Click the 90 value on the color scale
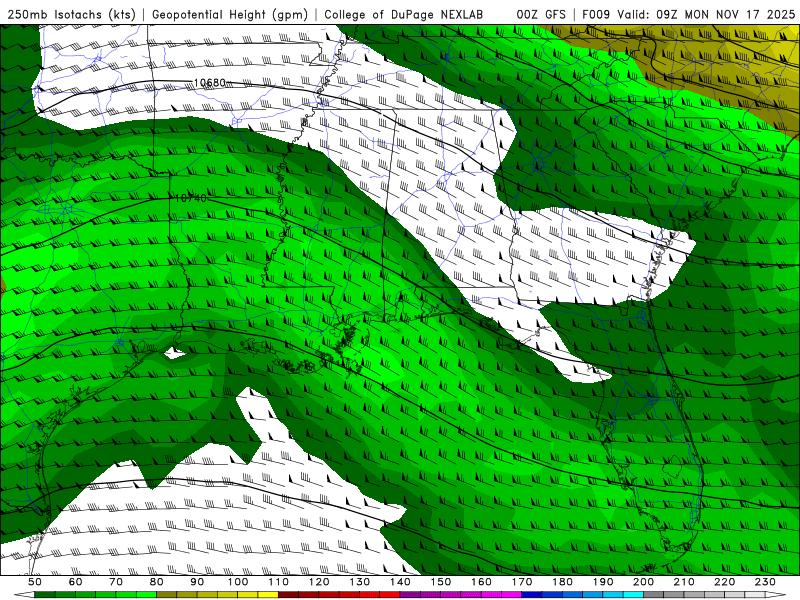The width and height of the screenshot is (800, 600). pyautogui.click(x=197, y=582)
